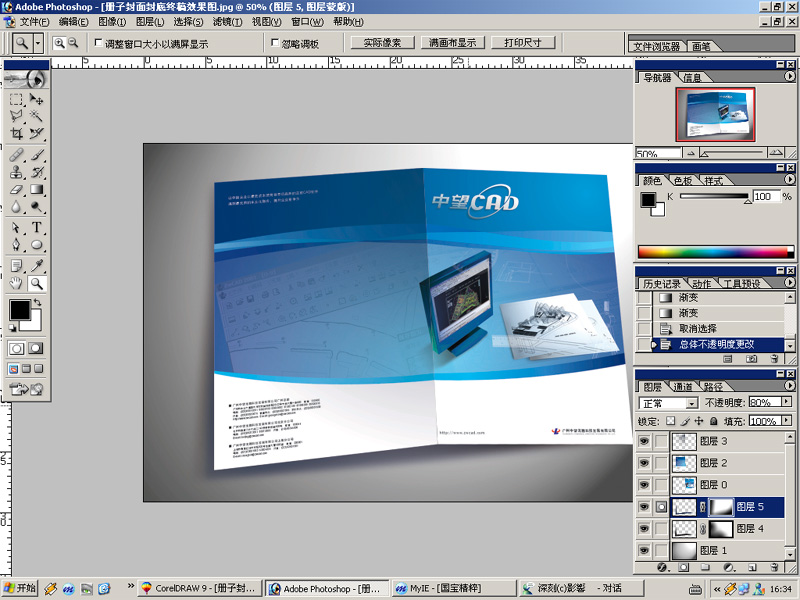Select the Blur tool
Image resolution: width=800 pixels, height=600 pixels.
[x=16, y=207]
